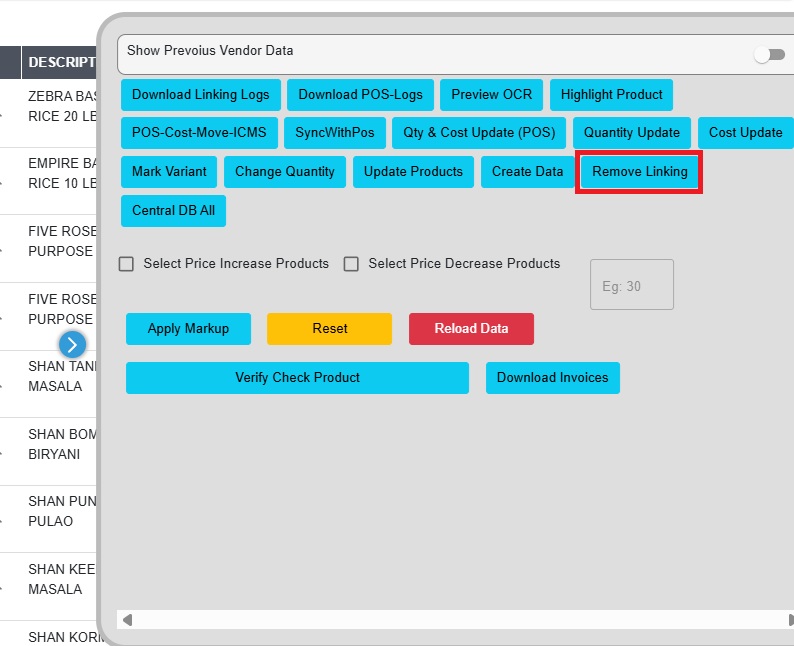Click POS-Cost-Move-ICMS button
Image resolution: width=794 pixels, height=646 pixels.
(x=199, y=133)
